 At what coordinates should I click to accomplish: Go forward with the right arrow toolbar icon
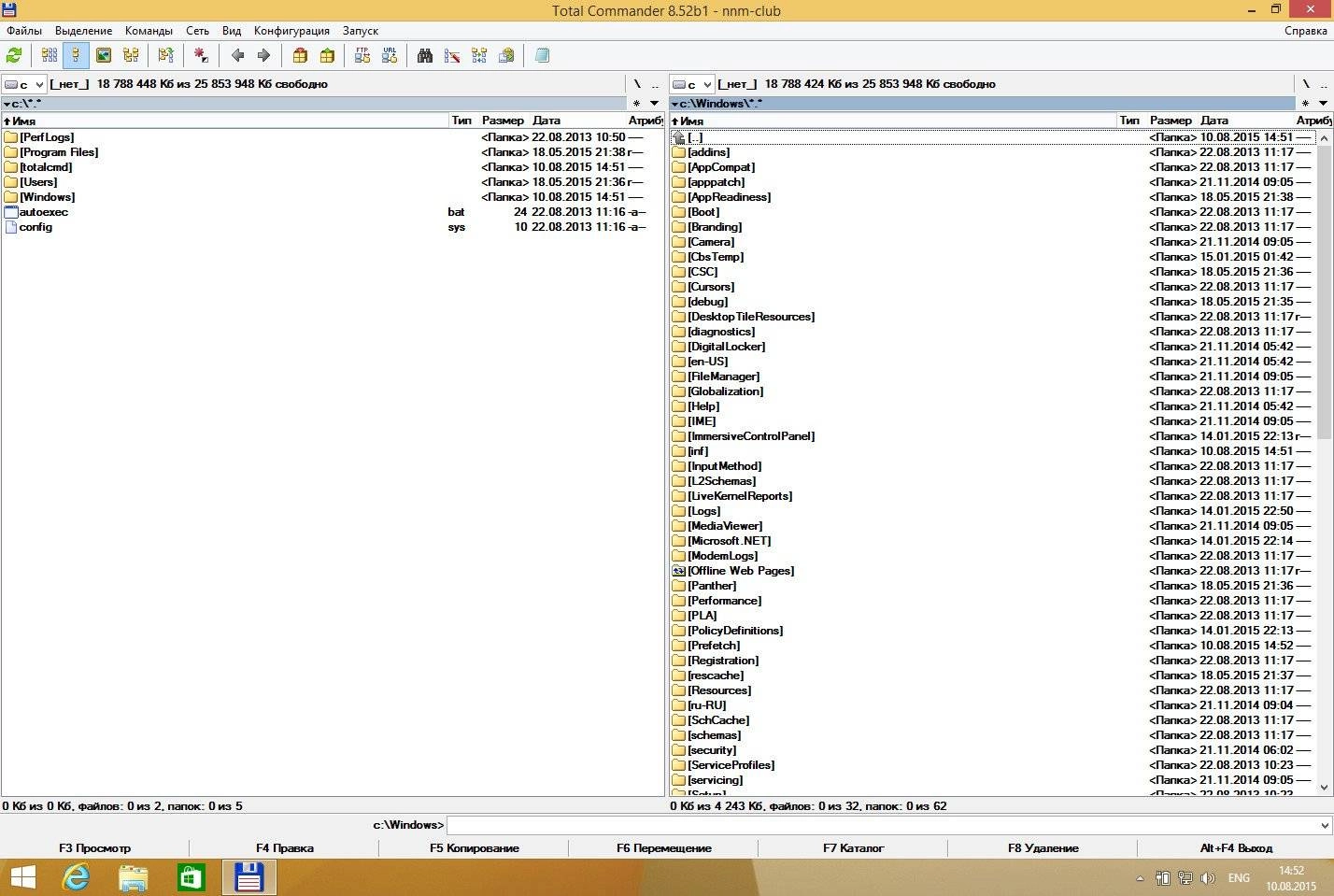[x=263, y=55]
